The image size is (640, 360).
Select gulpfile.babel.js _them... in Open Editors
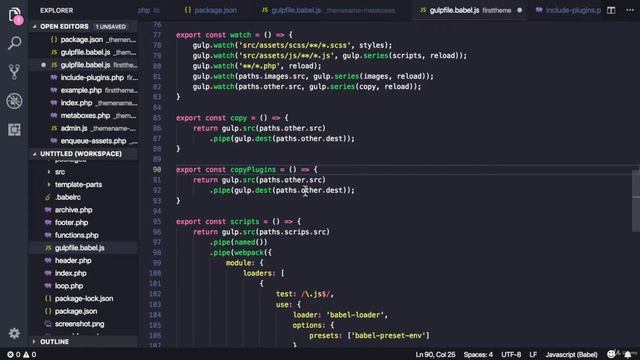[84, 52]
